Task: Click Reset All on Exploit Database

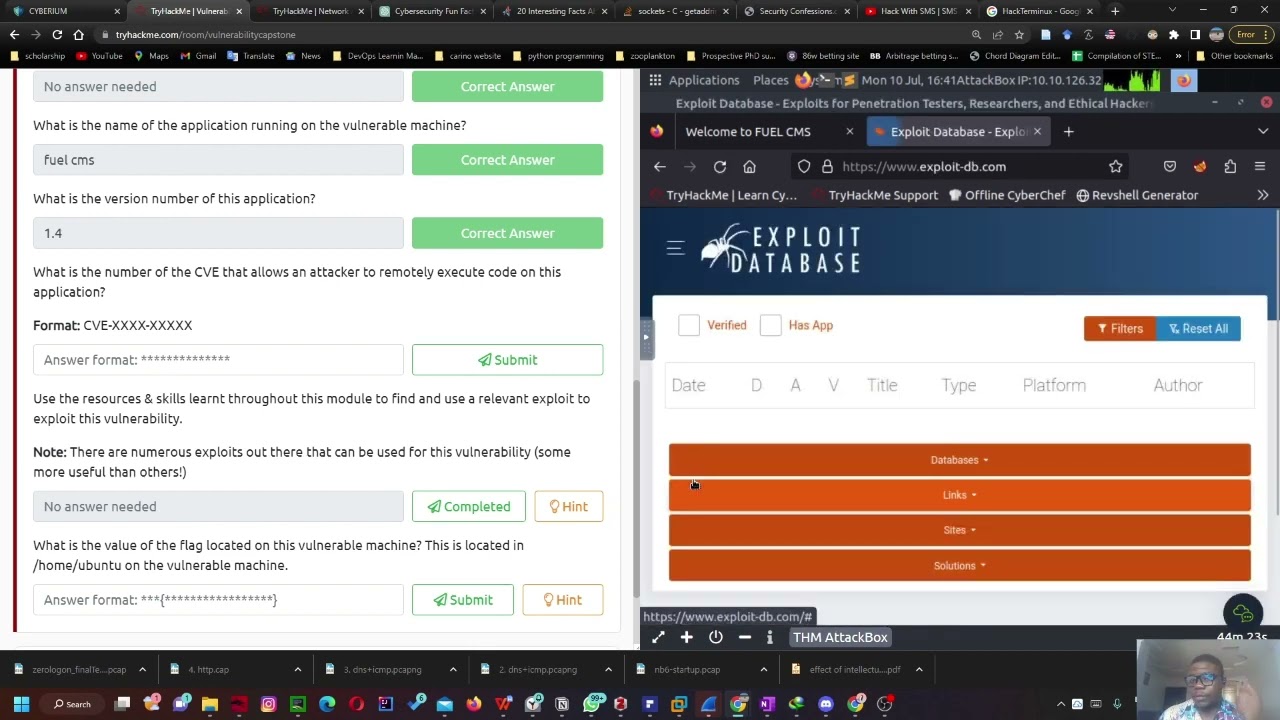Action: 1198,329
